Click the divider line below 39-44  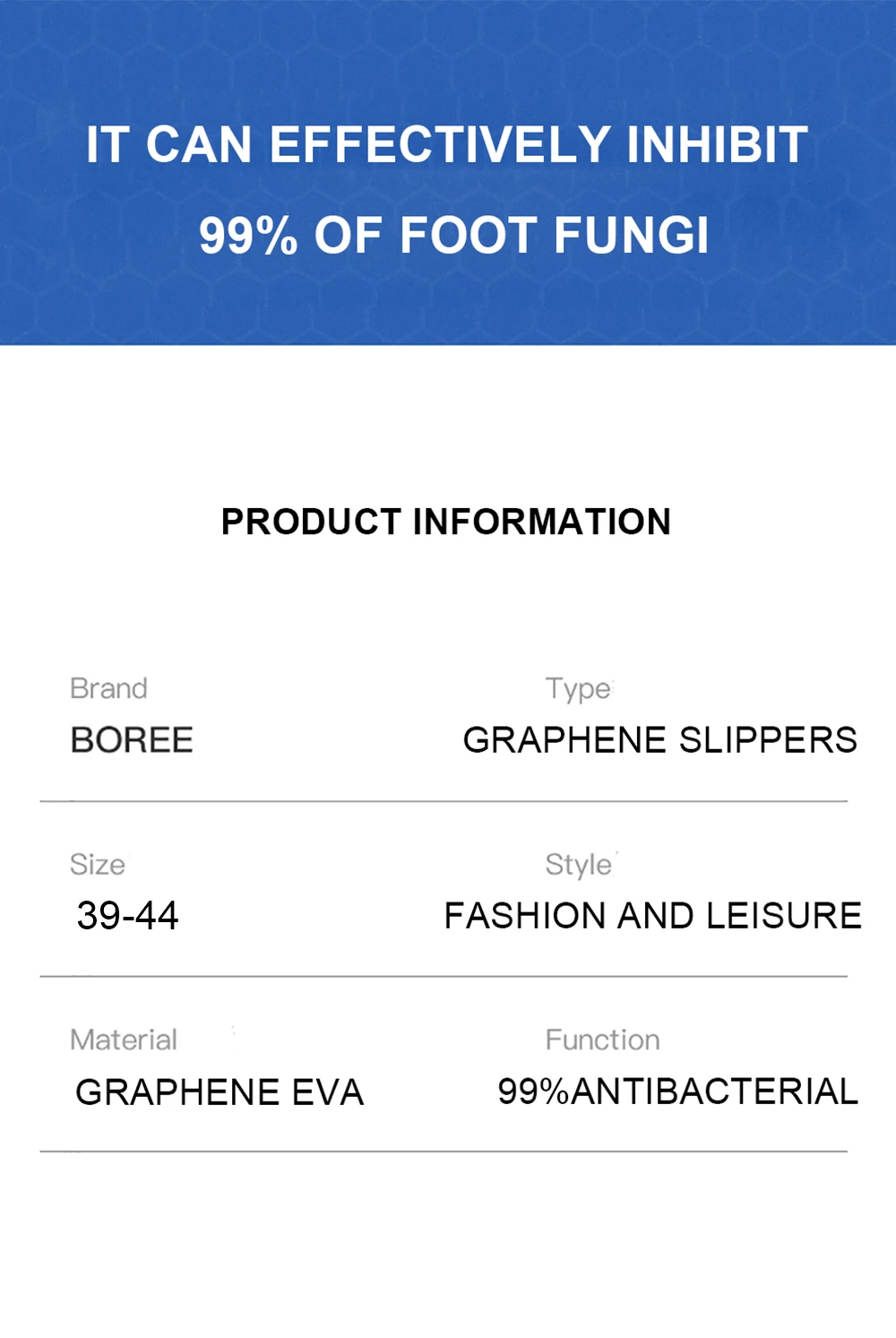(x=444, y=976)
